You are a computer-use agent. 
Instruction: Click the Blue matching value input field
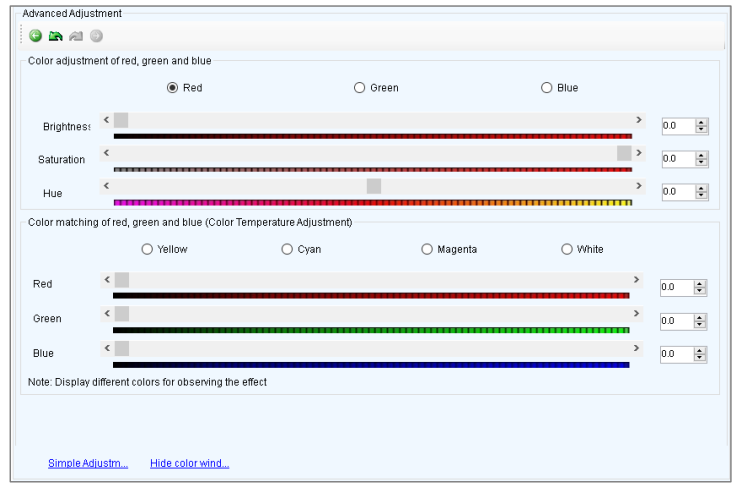tap(677, 354)
